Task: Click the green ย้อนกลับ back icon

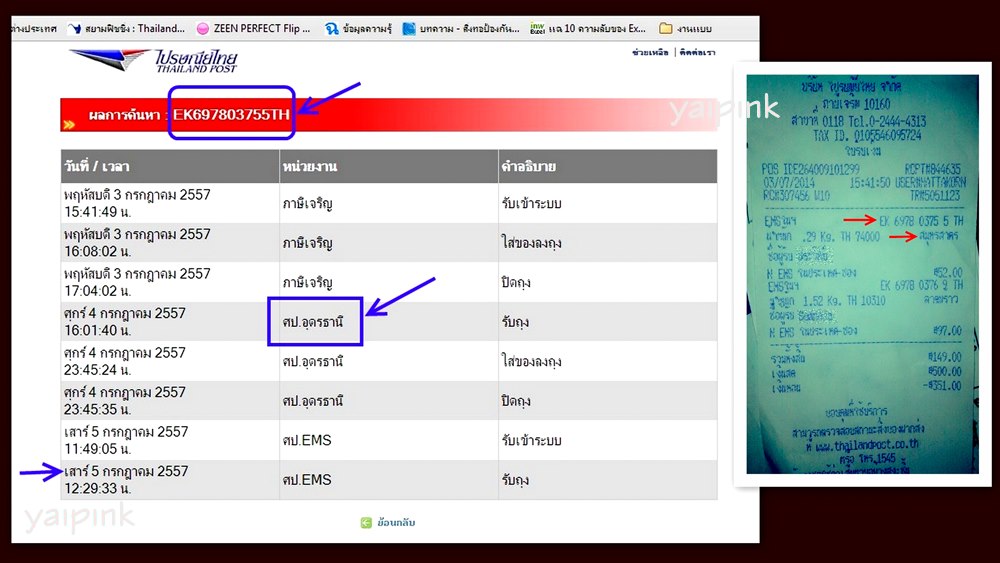Action: 366,523
